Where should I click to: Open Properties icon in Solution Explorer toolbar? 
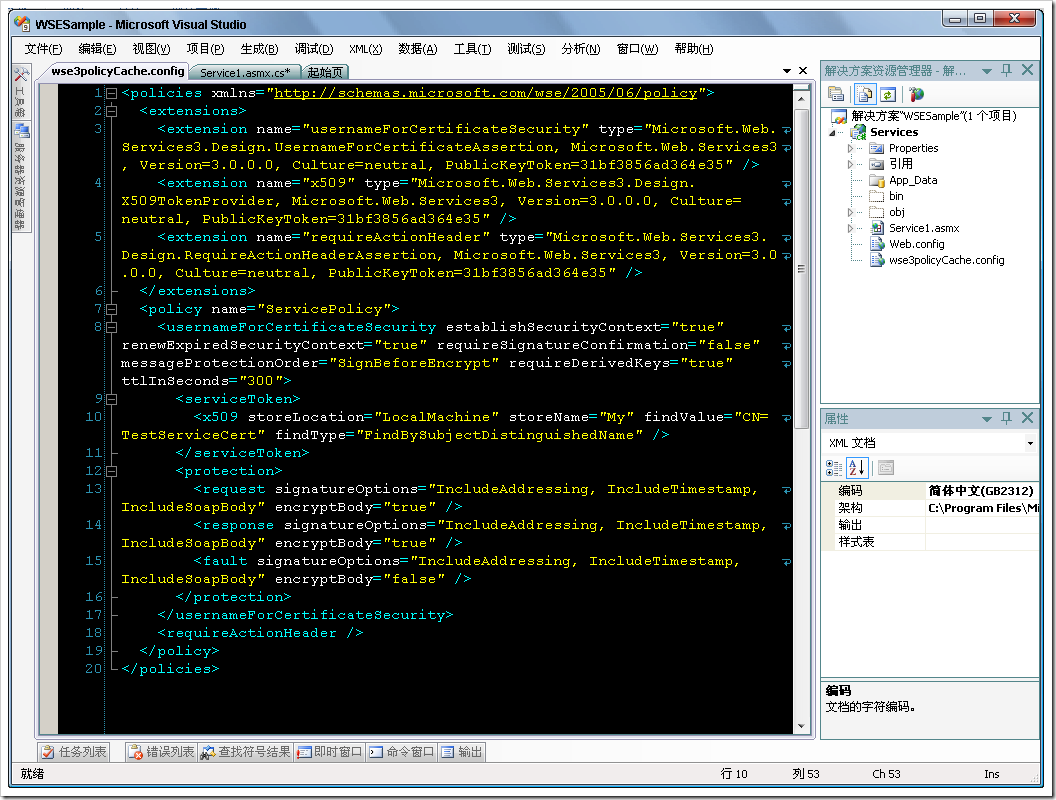click(836, 94)
